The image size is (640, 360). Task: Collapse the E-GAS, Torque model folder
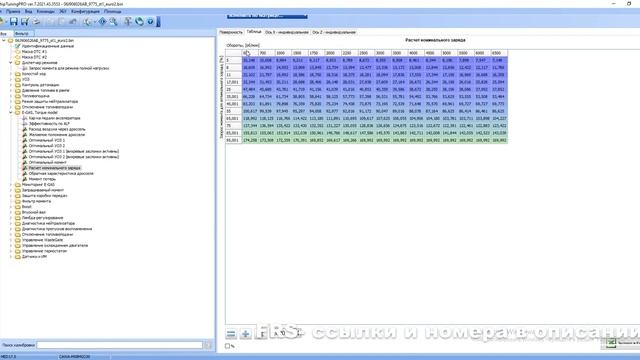click(x=11, y=113)
